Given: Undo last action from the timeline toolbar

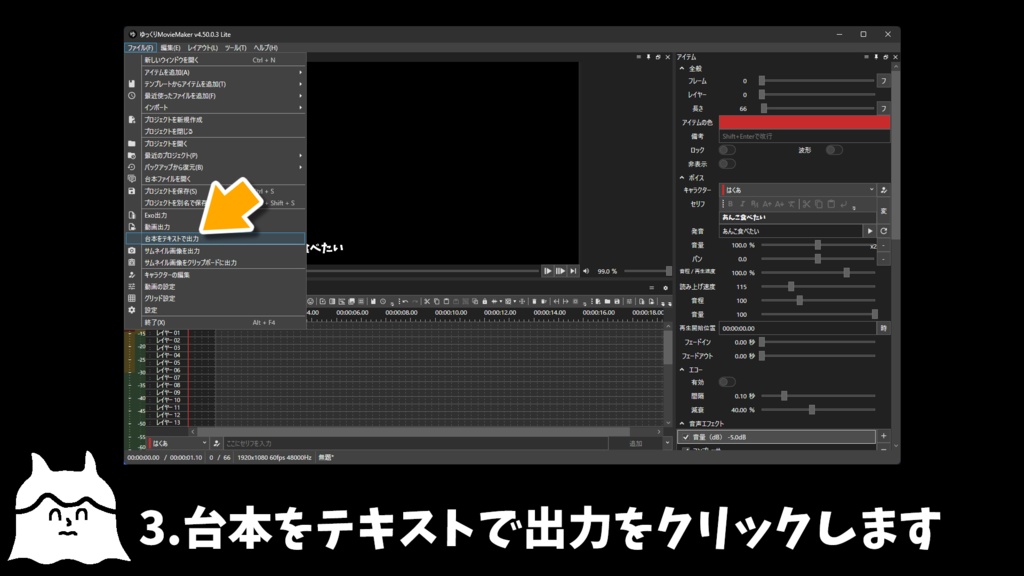Looking at the screenshot, I should pos(406,299).
